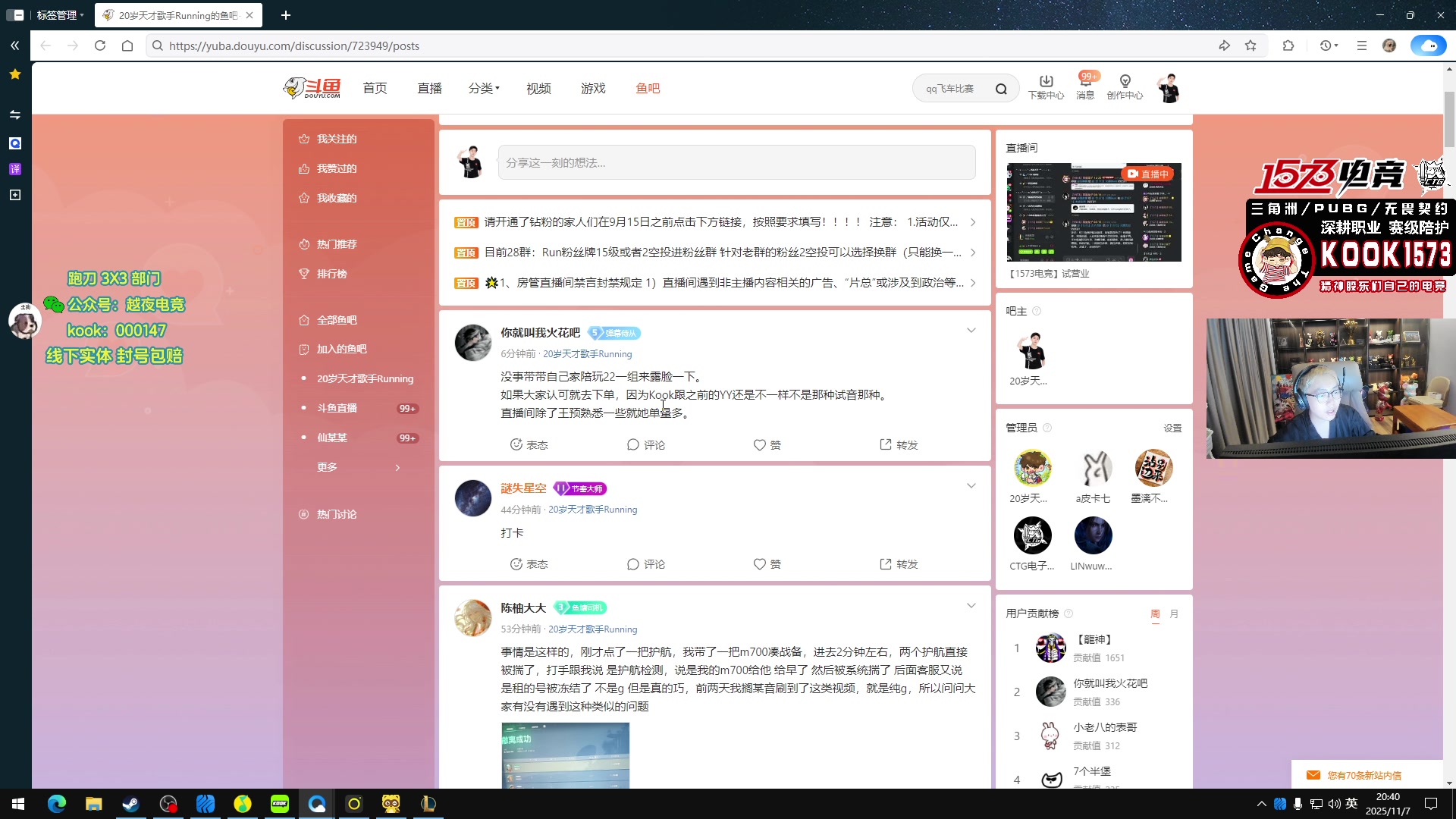Open the 下载中心 download icon
This screenshot has height=819, width=1456.
tap(1046, 82)
